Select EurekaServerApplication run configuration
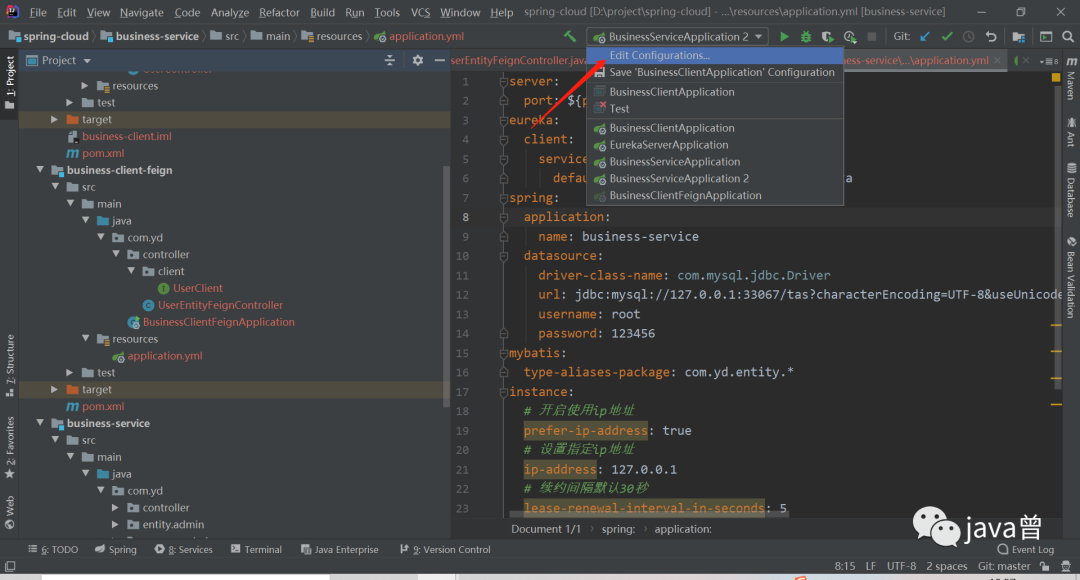 pos(715,145)
